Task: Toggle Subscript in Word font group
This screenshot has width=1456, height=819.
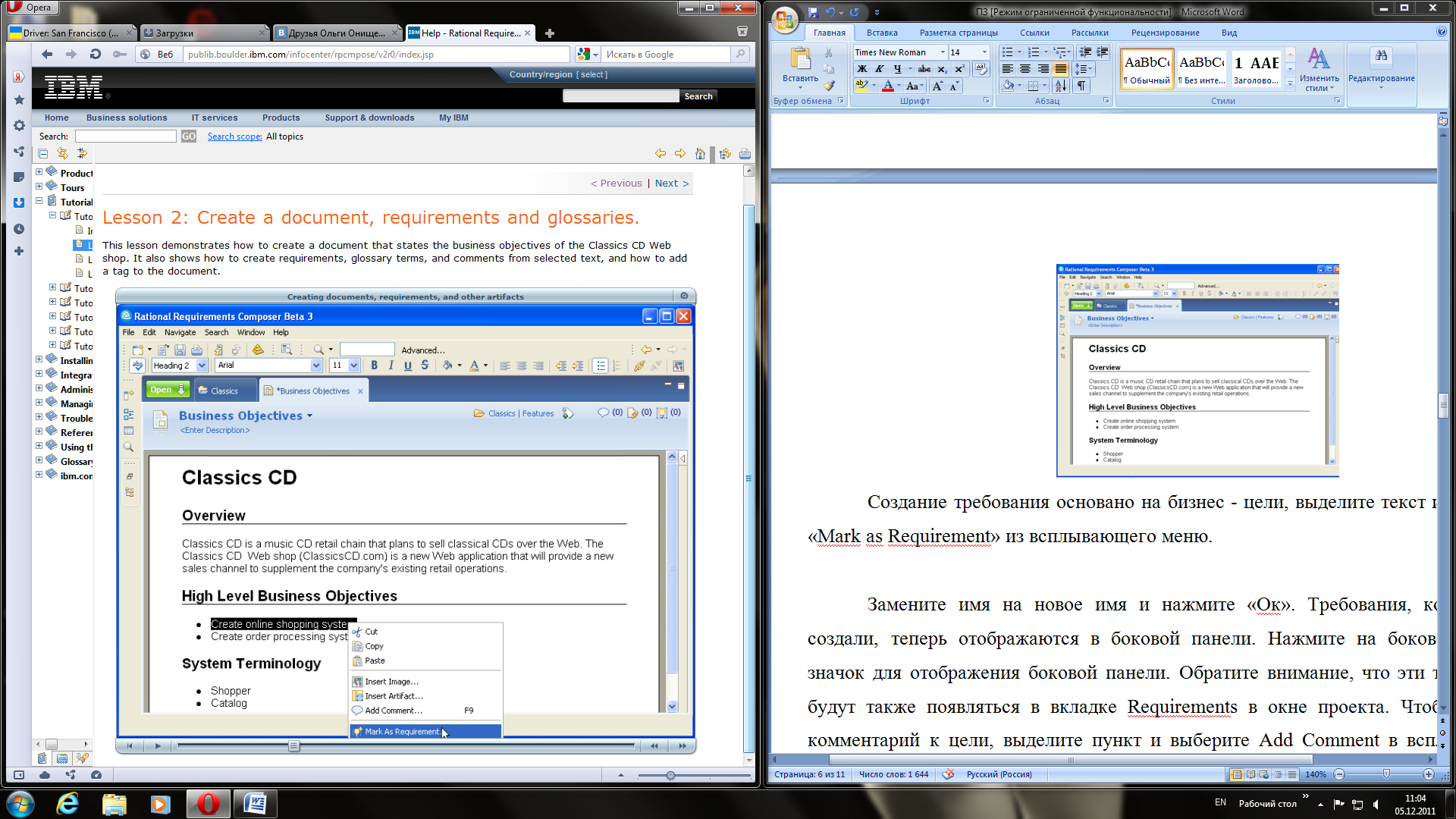Action: pos(942,69)
